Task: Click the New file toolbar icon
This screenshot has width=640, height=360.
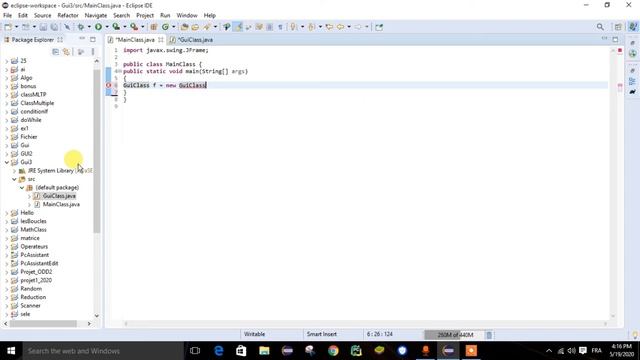Action: (8, 27)
